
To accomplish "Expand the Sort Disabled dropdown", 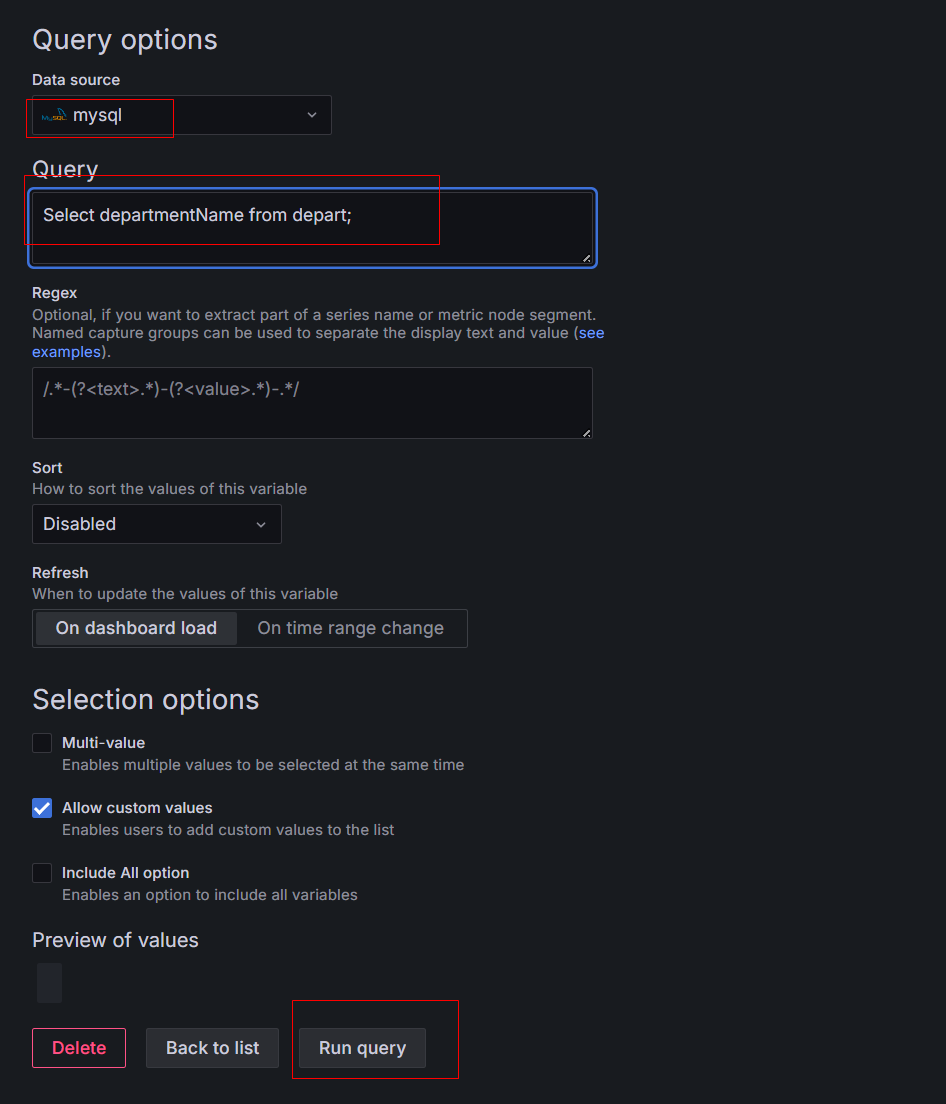I will pos(157,524).
